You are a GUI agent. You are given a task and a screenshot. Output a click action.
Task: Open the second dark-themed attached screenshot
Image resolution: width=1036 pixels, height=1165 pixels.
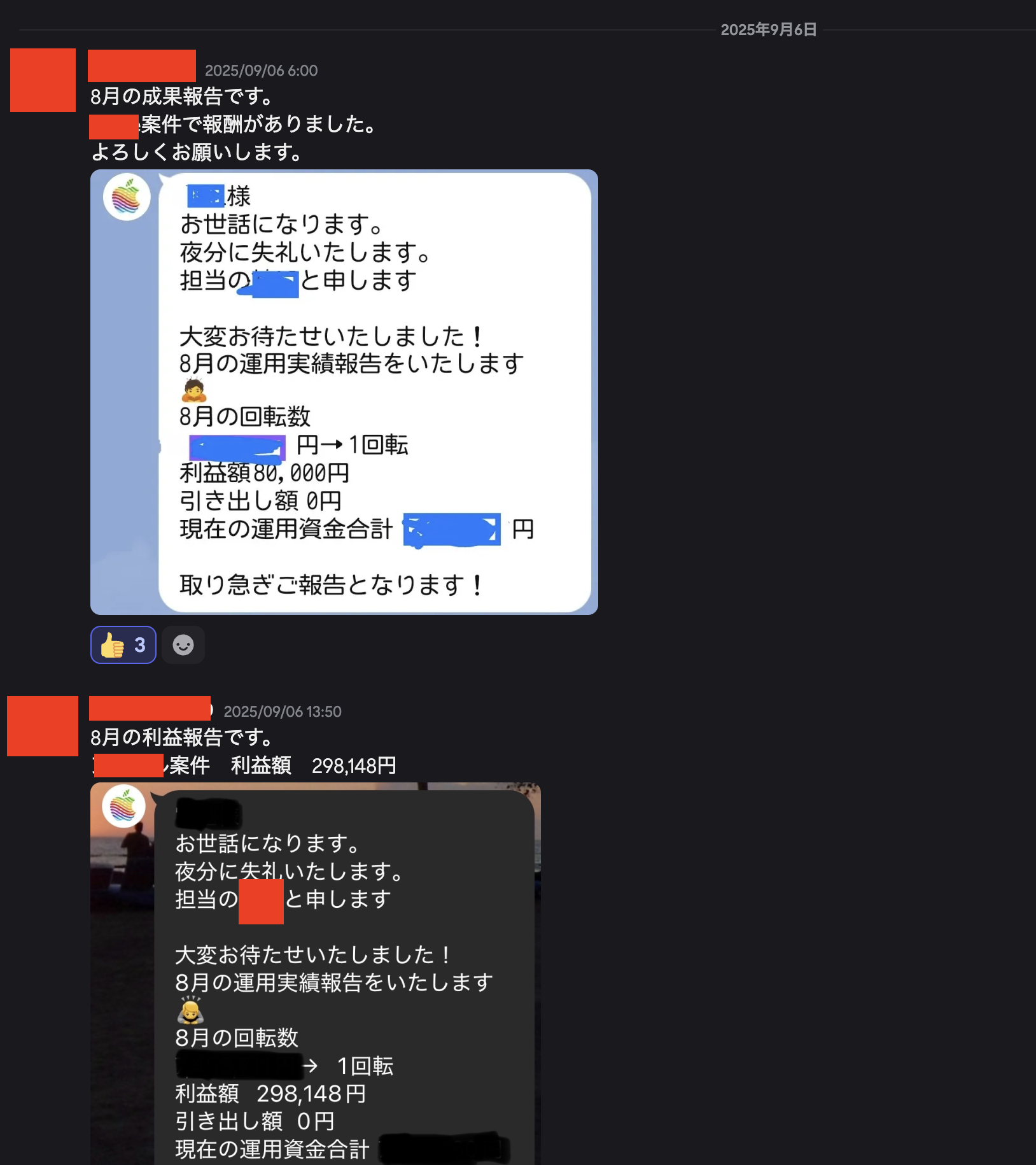click(x=316, y=973)
